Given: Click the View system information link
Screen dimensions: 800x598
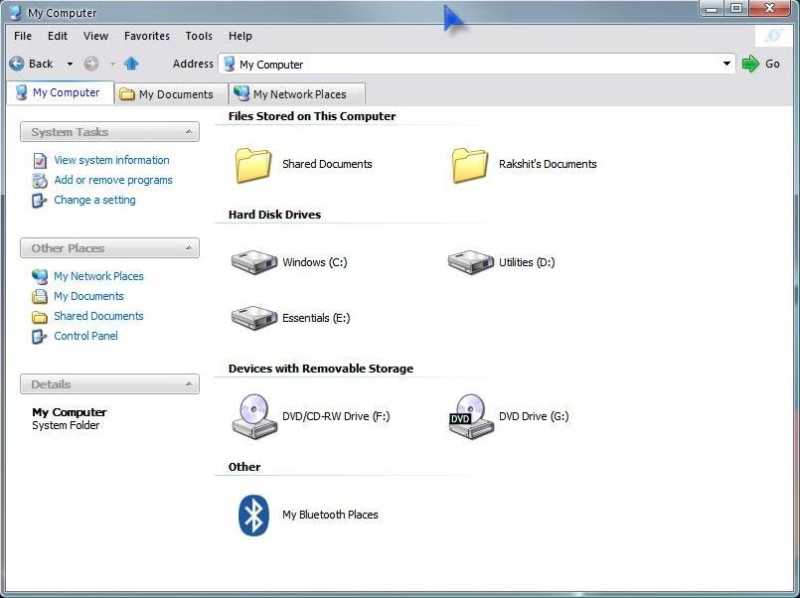Looking at the screenshot, I should point(111,160).
